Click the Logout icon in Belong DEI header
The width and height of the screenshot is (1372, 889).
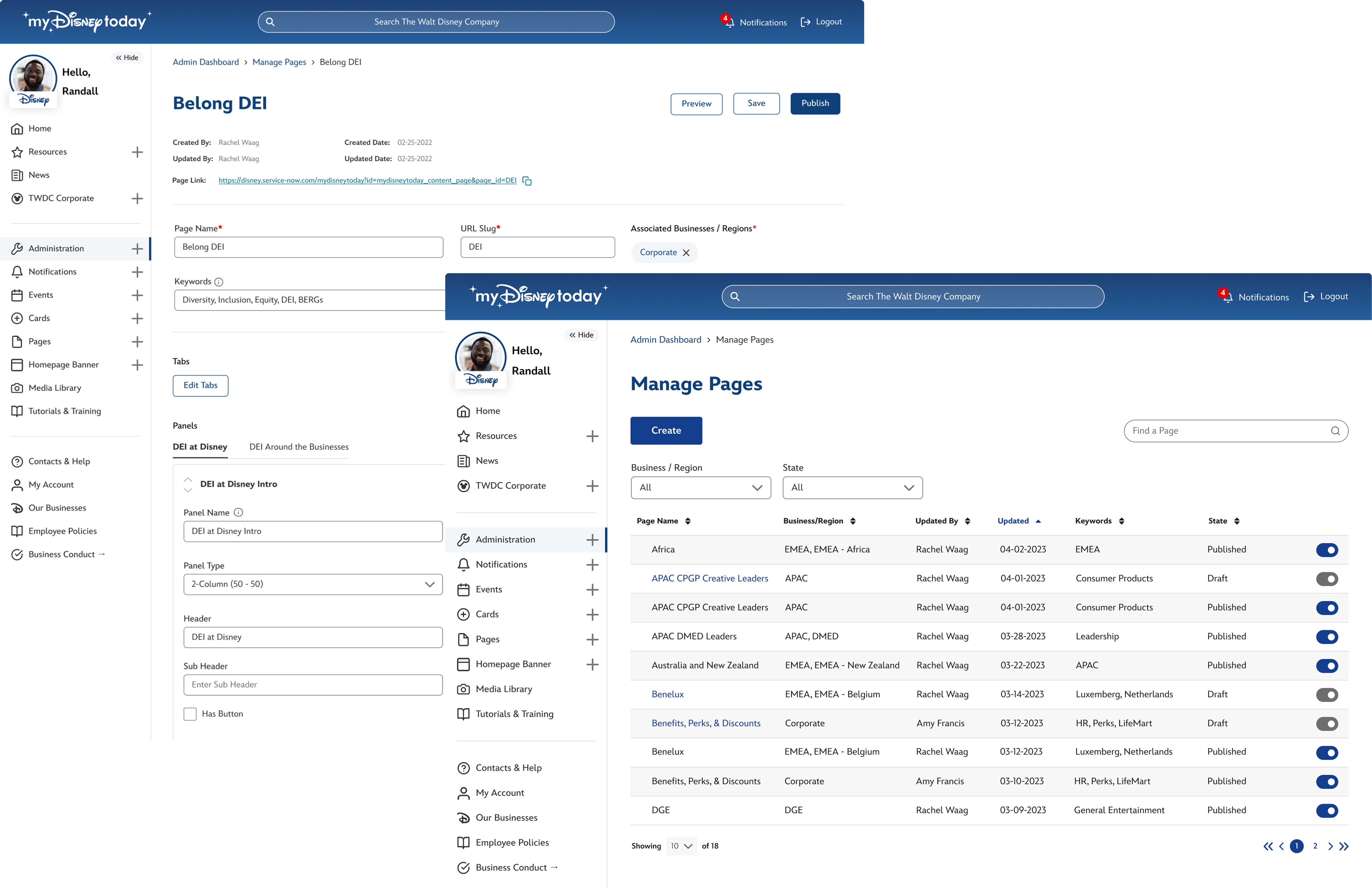tap(805, 22)
